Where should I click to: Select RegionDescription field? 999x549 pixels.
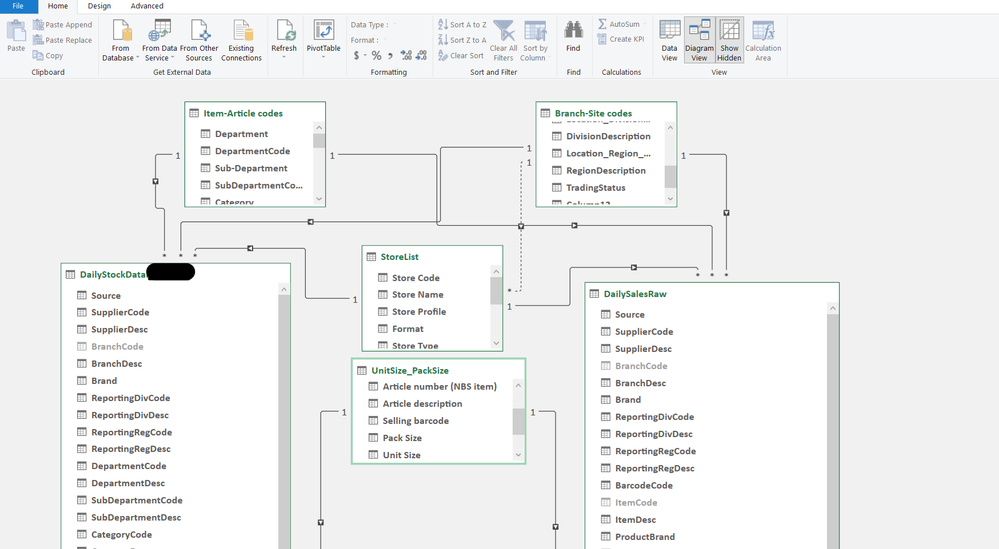tap(606, 171)
